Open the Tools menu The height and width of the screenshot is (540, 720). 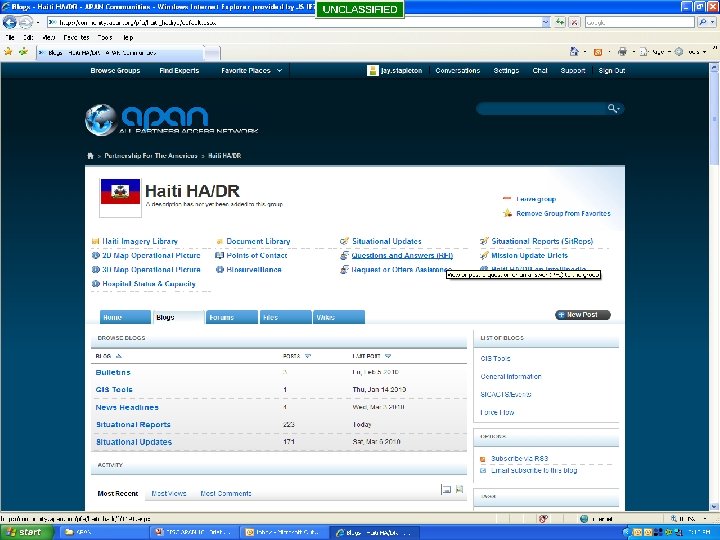coord(105,37)
